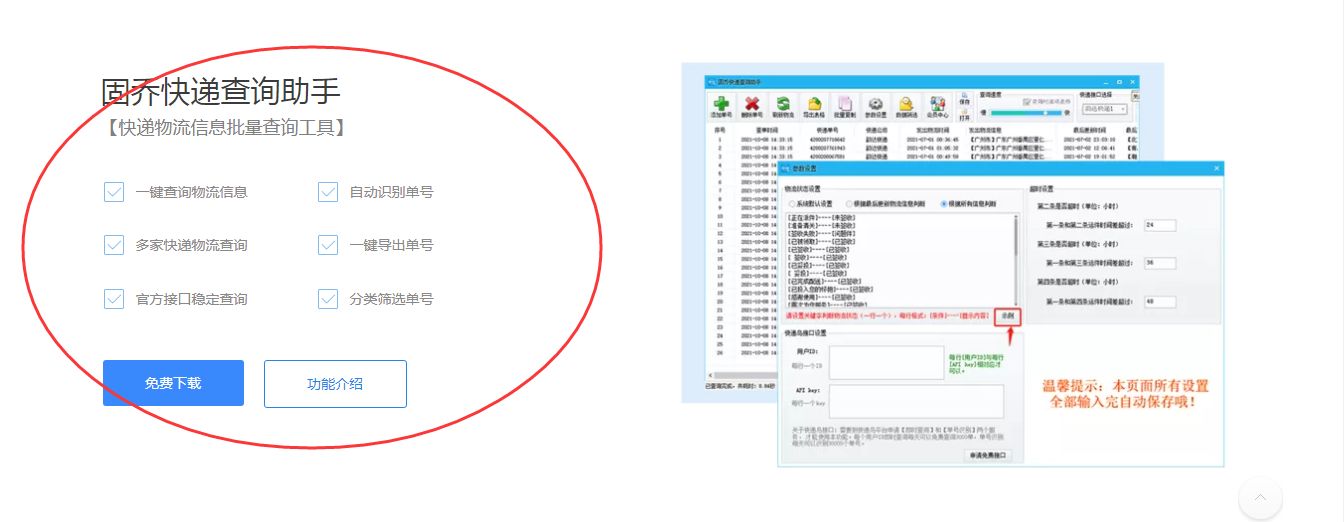Close the 参数设置 dialog

coord(1215,168)
